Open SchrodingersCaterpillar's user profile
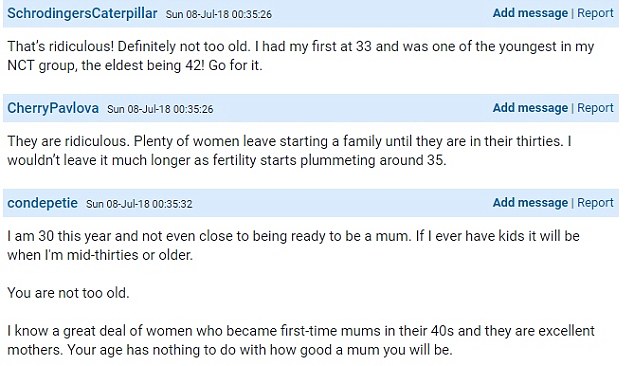The image size is (634, 366). [x=82, y=13]
